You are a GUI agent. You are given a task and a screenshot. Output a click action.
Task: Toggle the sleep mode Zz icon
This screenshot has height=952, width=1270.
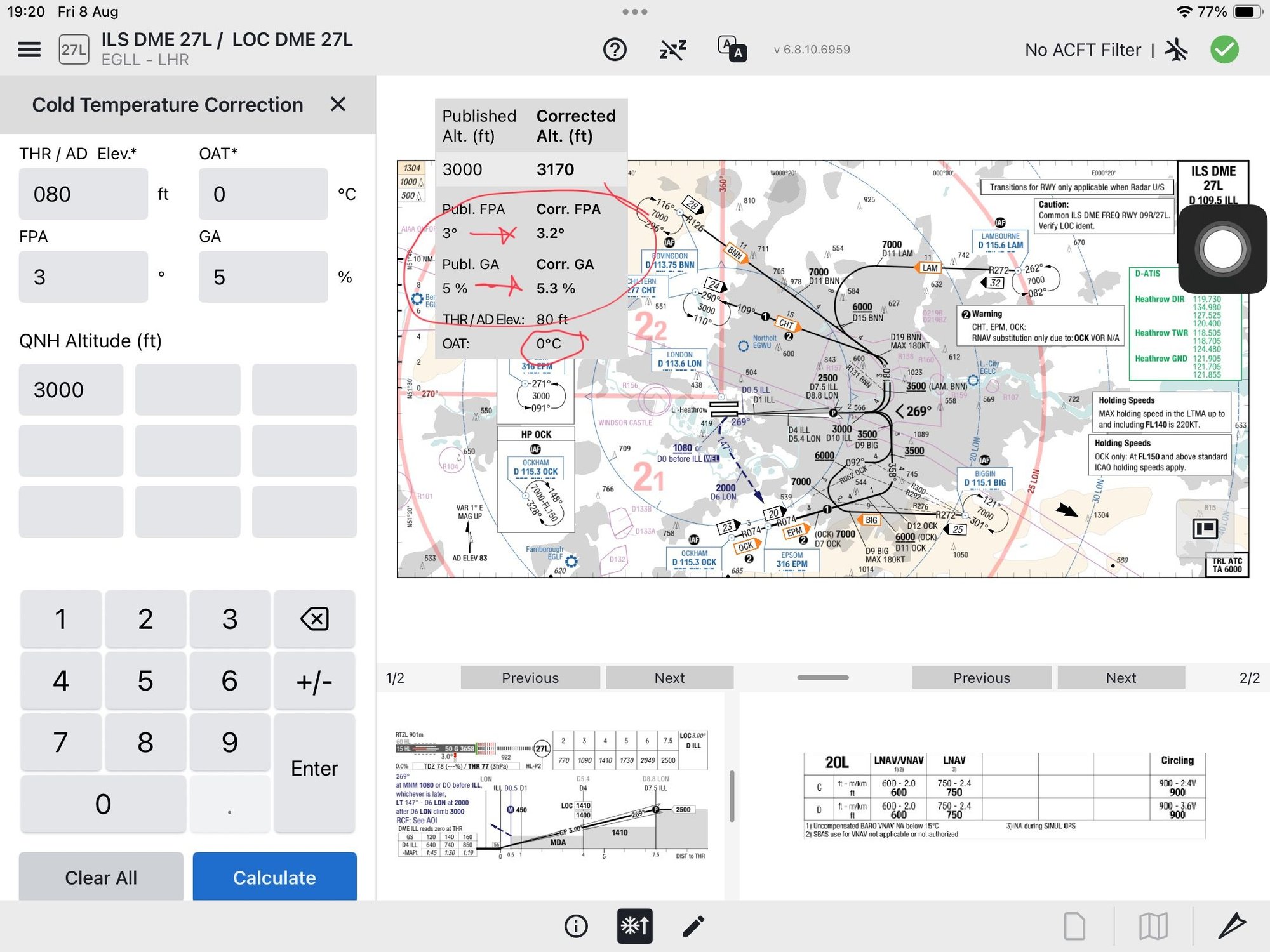[x=673, y=50]
